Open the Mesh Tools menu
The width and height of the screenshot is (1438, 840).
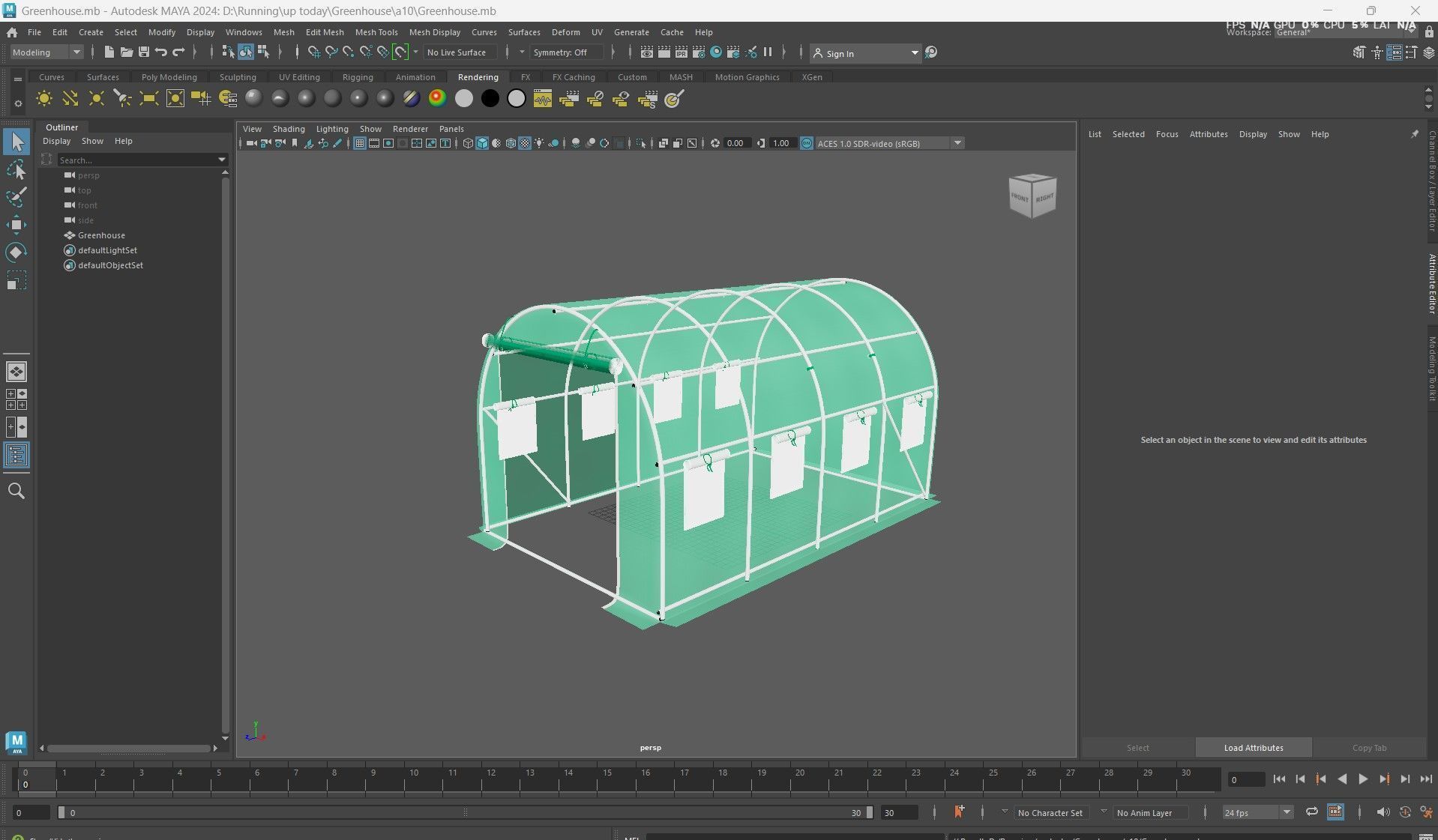tap(376, 32)
